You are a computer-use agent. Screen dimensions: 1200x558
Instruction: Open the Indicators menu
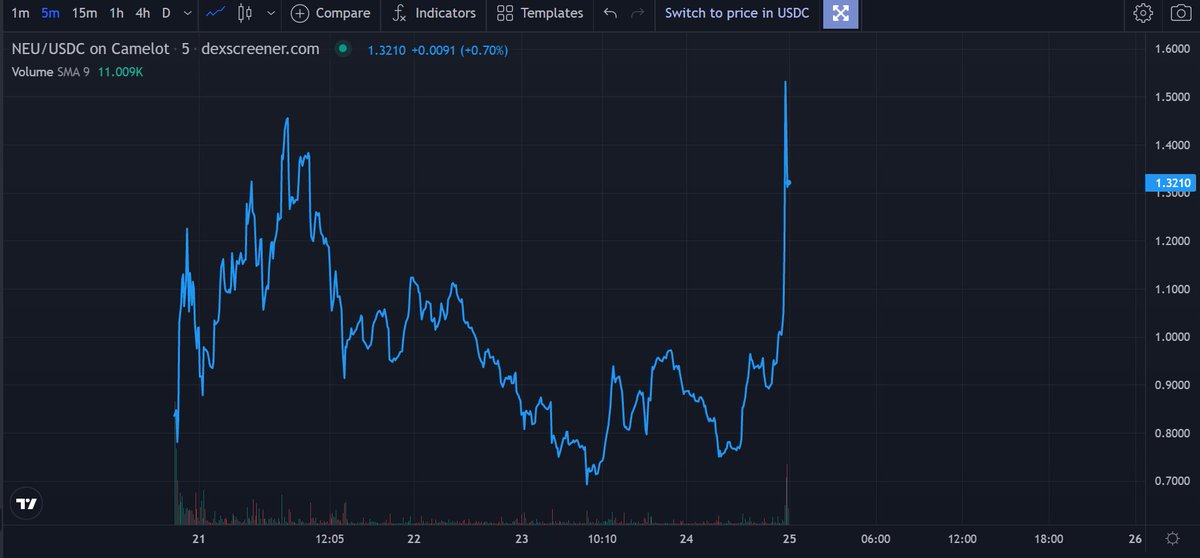(434, 13)
